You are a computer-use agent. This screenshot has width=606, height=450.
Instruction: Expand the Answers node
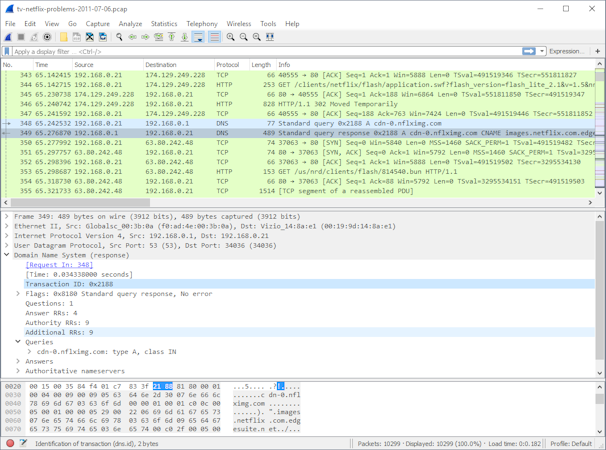(18, 361)
